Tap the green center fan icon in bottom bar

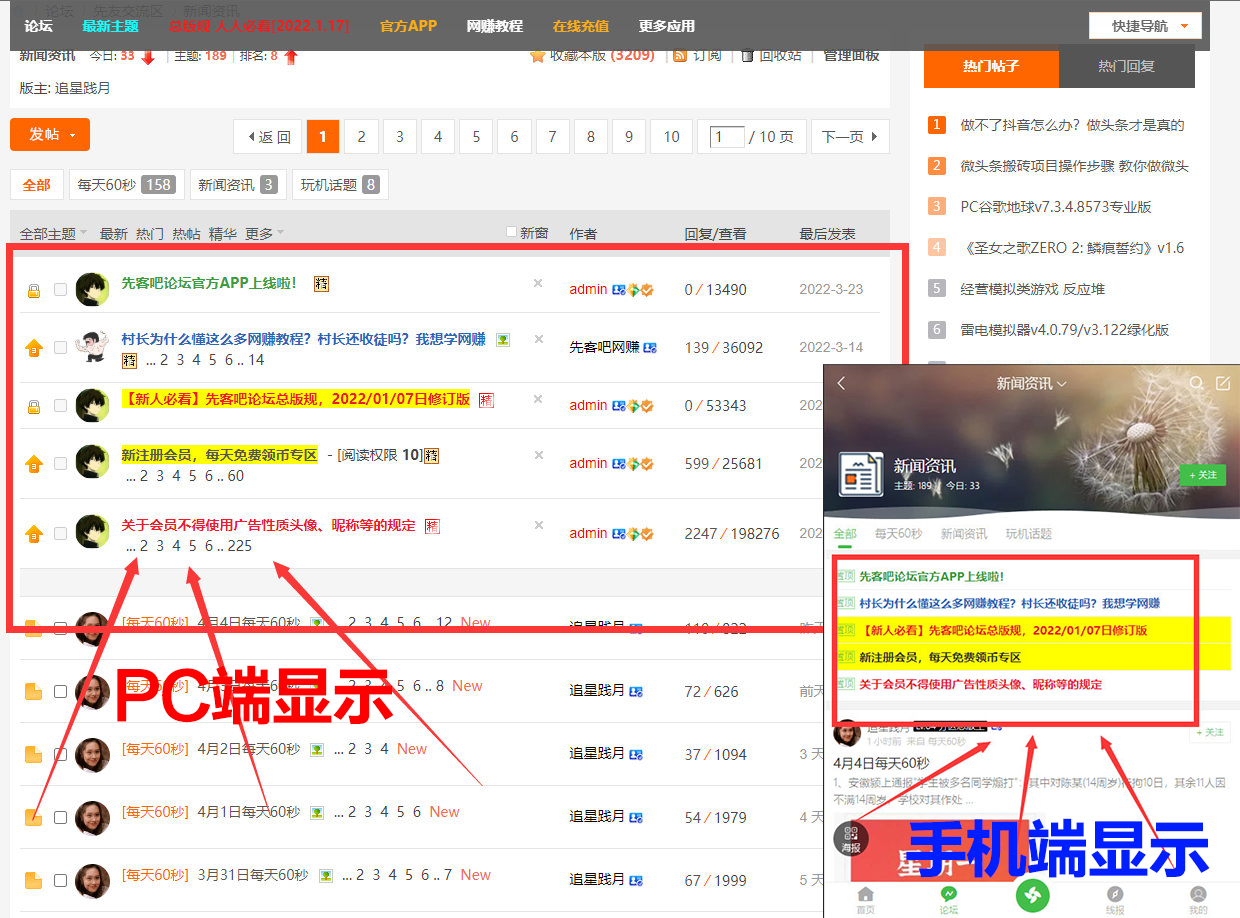(x=1032, y=893)
